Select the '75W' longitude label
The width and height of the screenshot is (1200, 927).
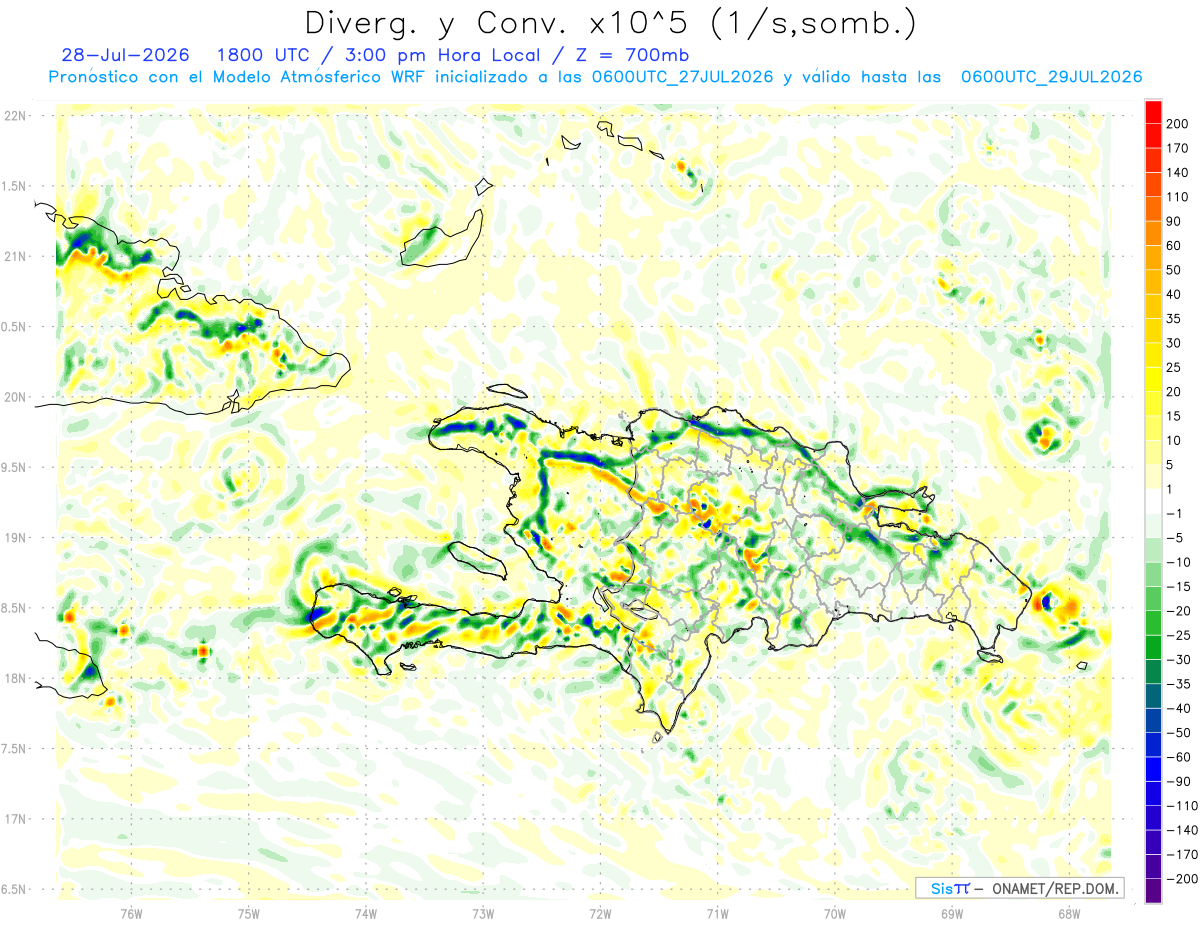248,913
